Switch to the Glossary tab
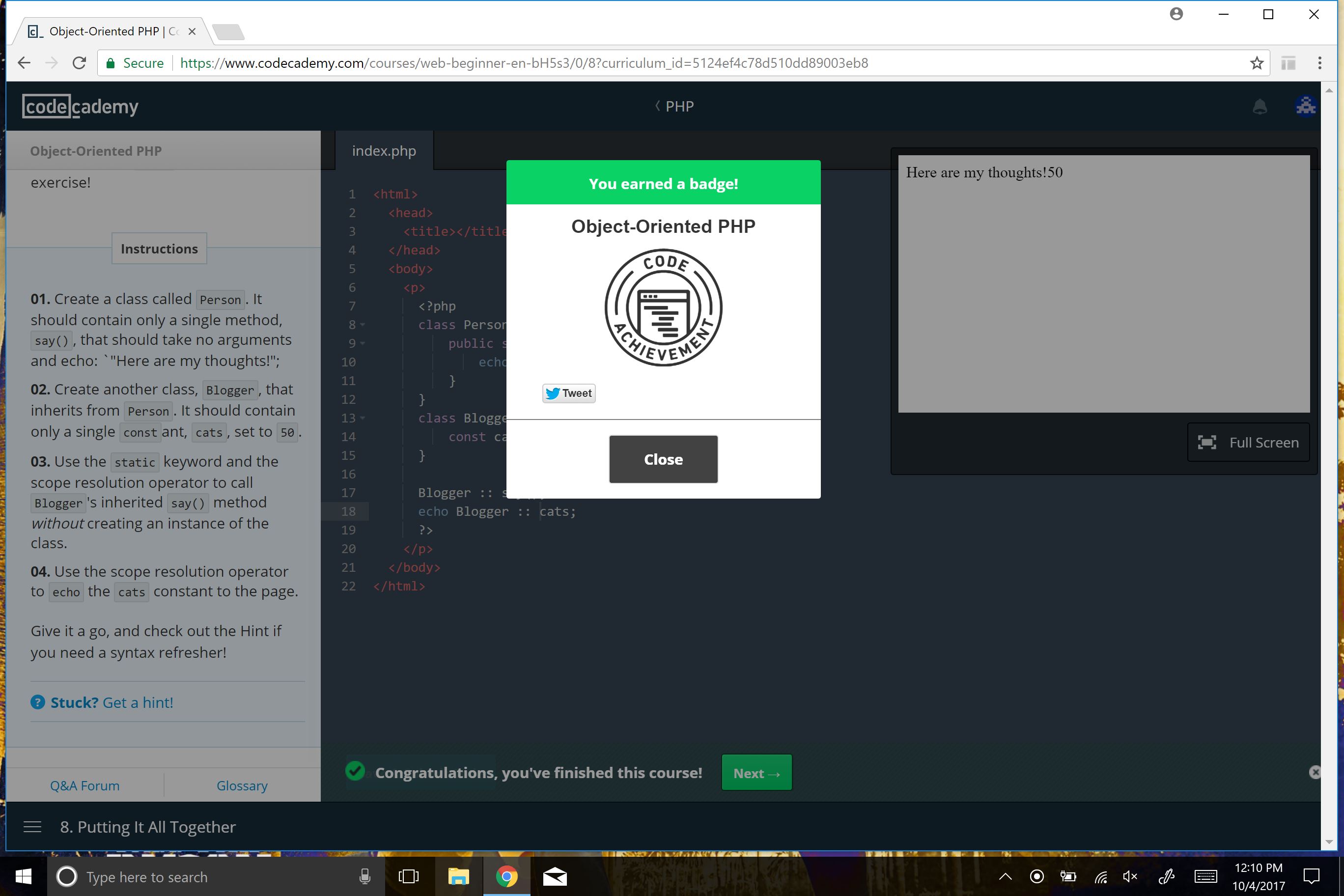The width and height of the screenshot is (1344, 896). coord(242,784)
